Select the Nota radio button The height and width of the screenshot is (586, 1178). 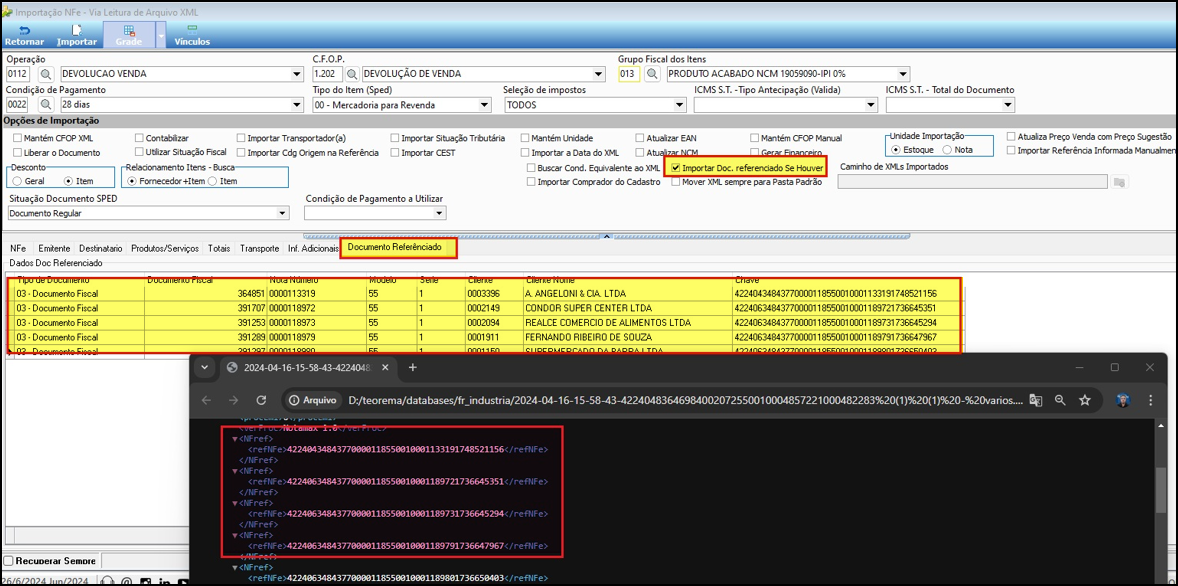coord(946,150)
